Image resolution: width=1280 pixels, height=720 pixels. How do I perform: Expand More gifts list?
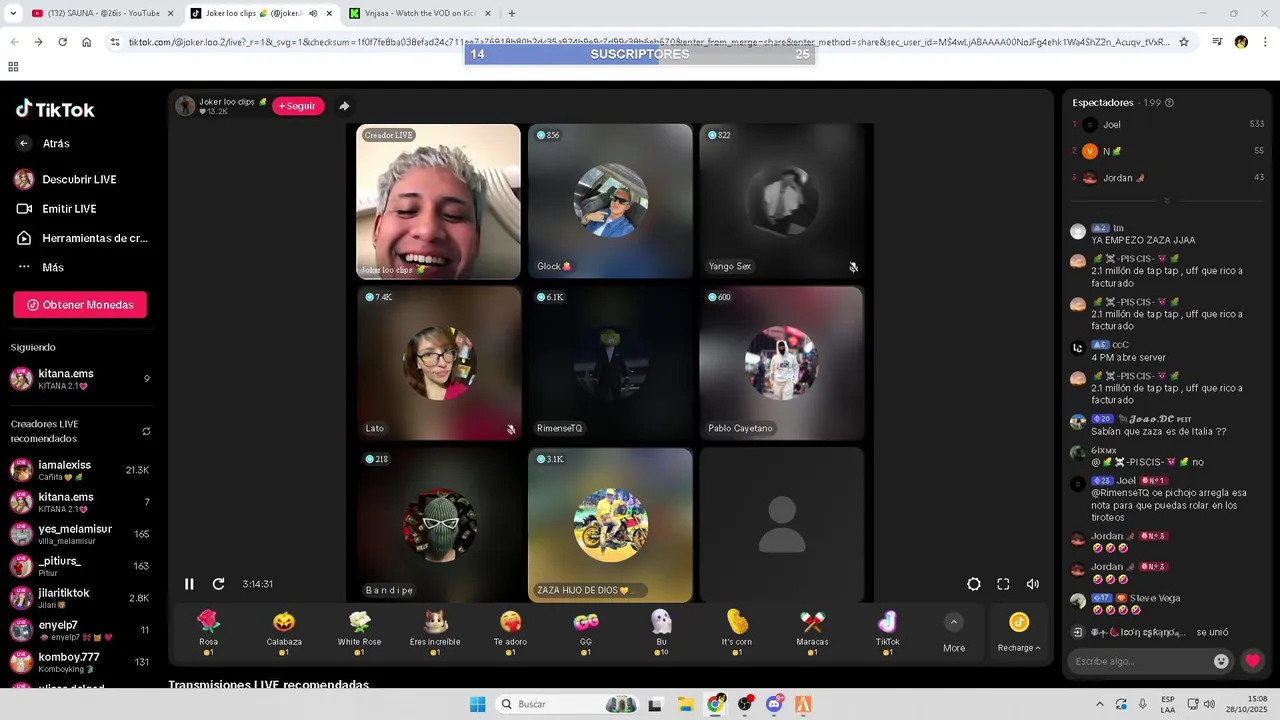(954, 633)
